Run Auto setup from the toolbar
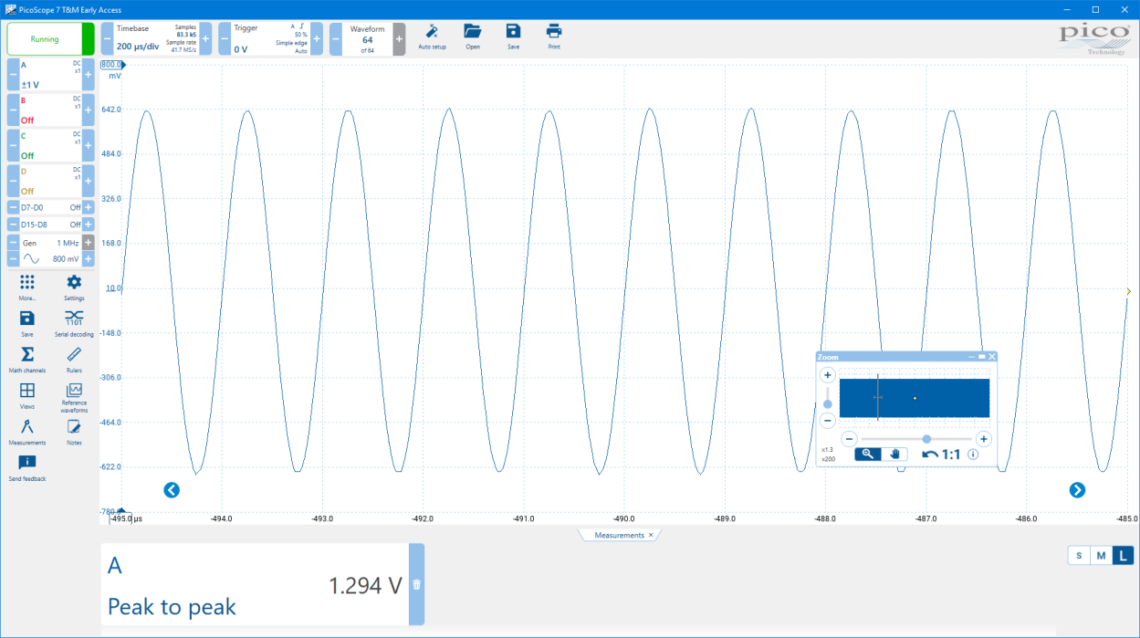Viewport: 1140px width, 638px height. tap(432, 33)
